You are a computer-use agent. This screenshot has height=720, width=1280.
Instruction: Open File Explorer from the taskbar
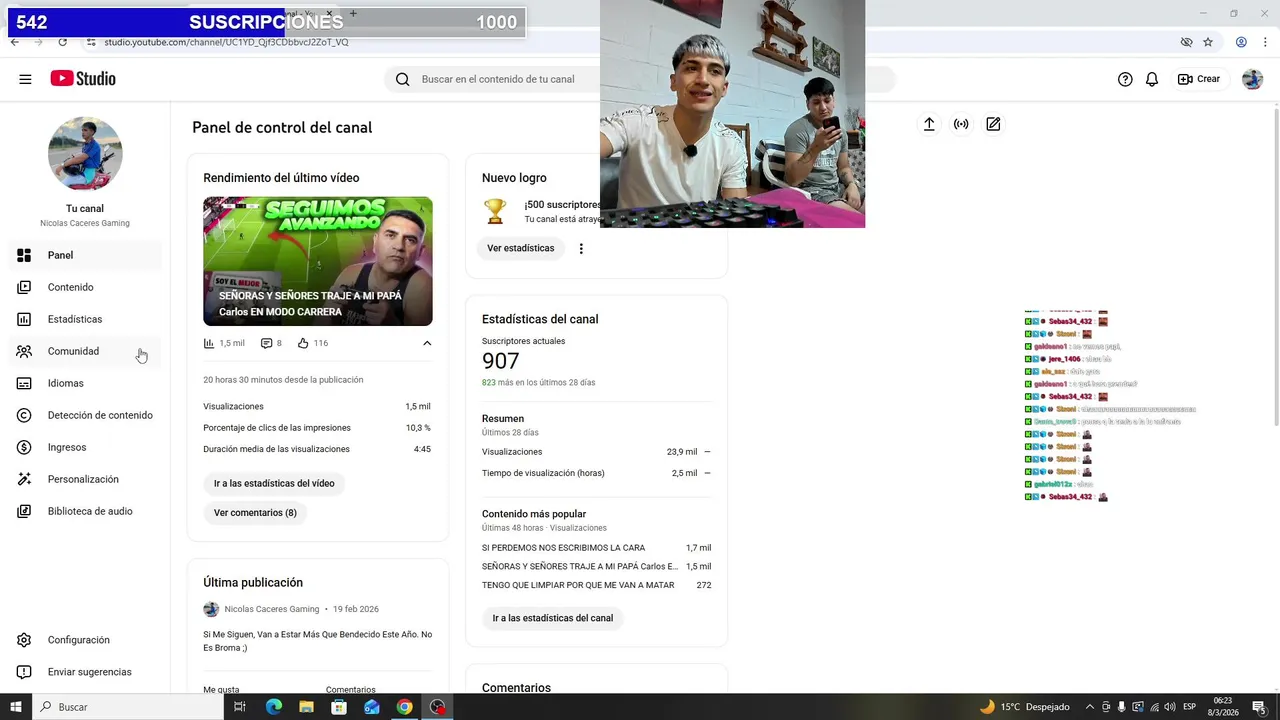pos(306,707)
